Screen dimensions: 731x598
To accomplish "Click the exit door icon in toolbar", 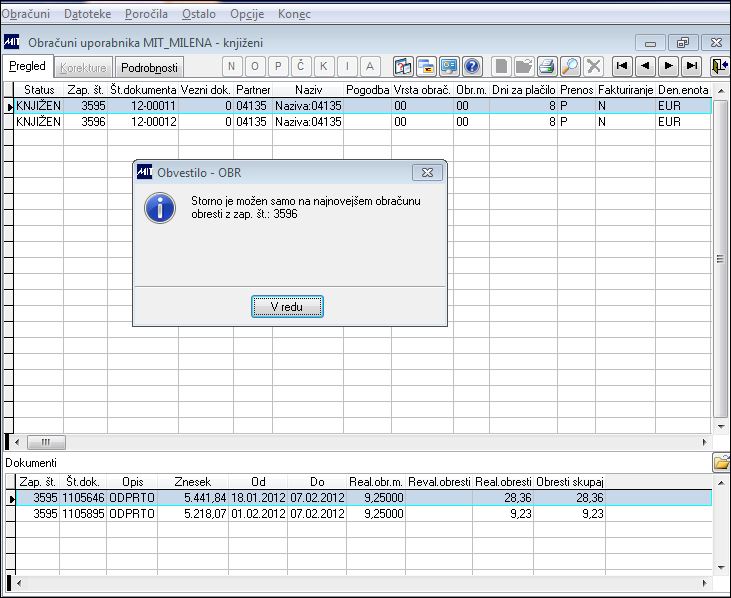I will click(x=719, y=66).
